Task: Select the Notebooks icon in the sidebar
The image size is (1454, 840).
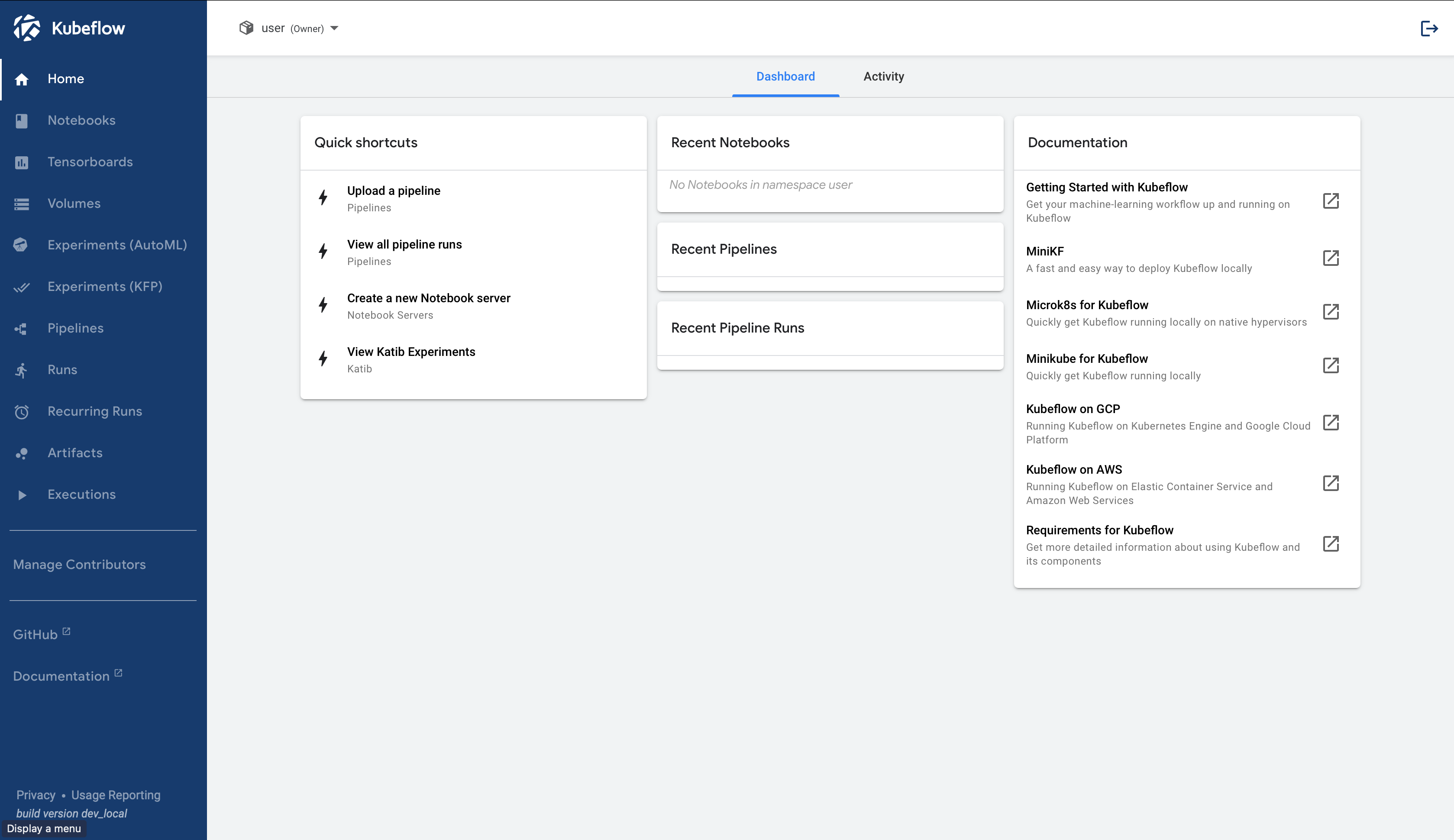Action: point(21,120)
